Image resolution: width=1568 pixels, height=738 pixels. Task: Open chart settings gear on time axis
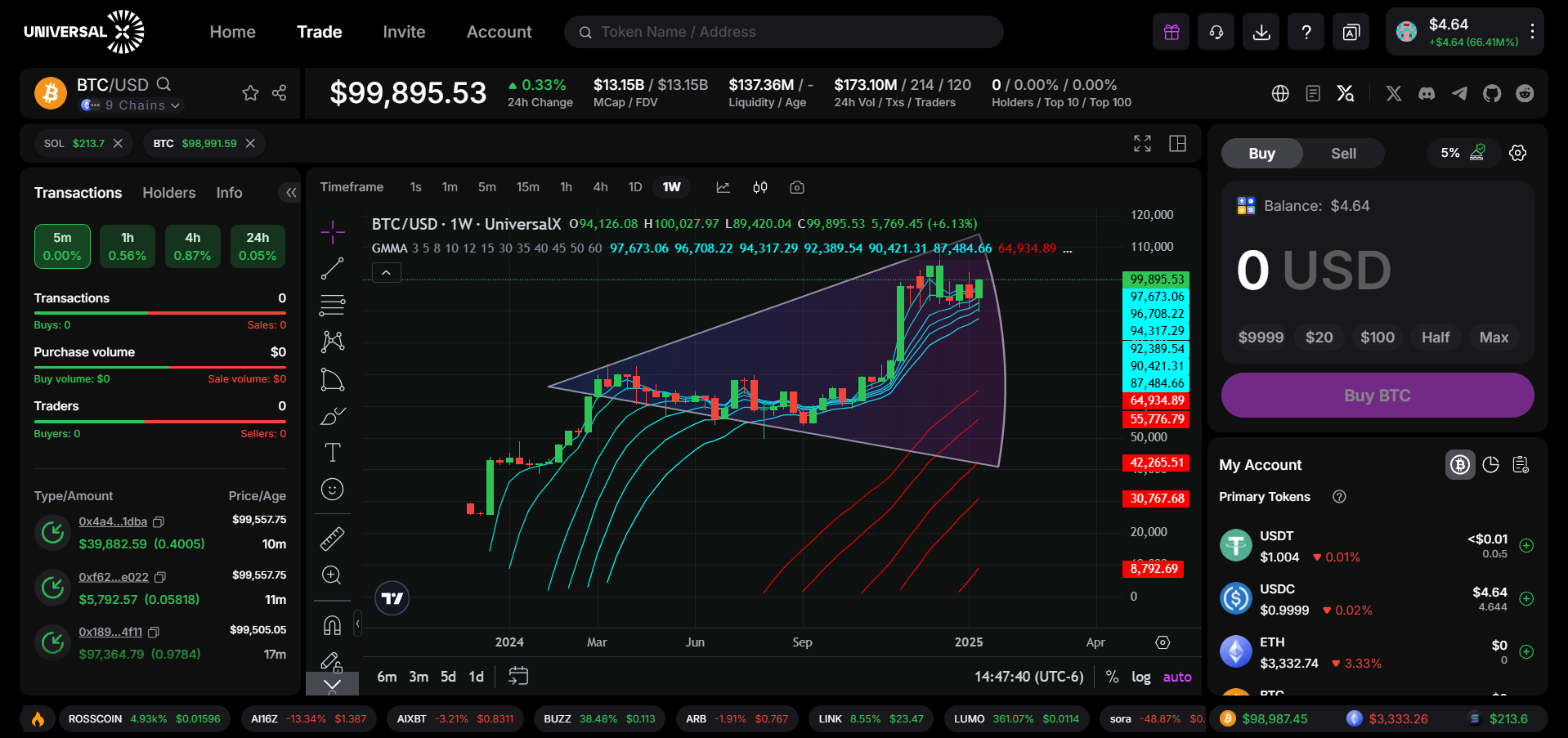(1163, 642)
